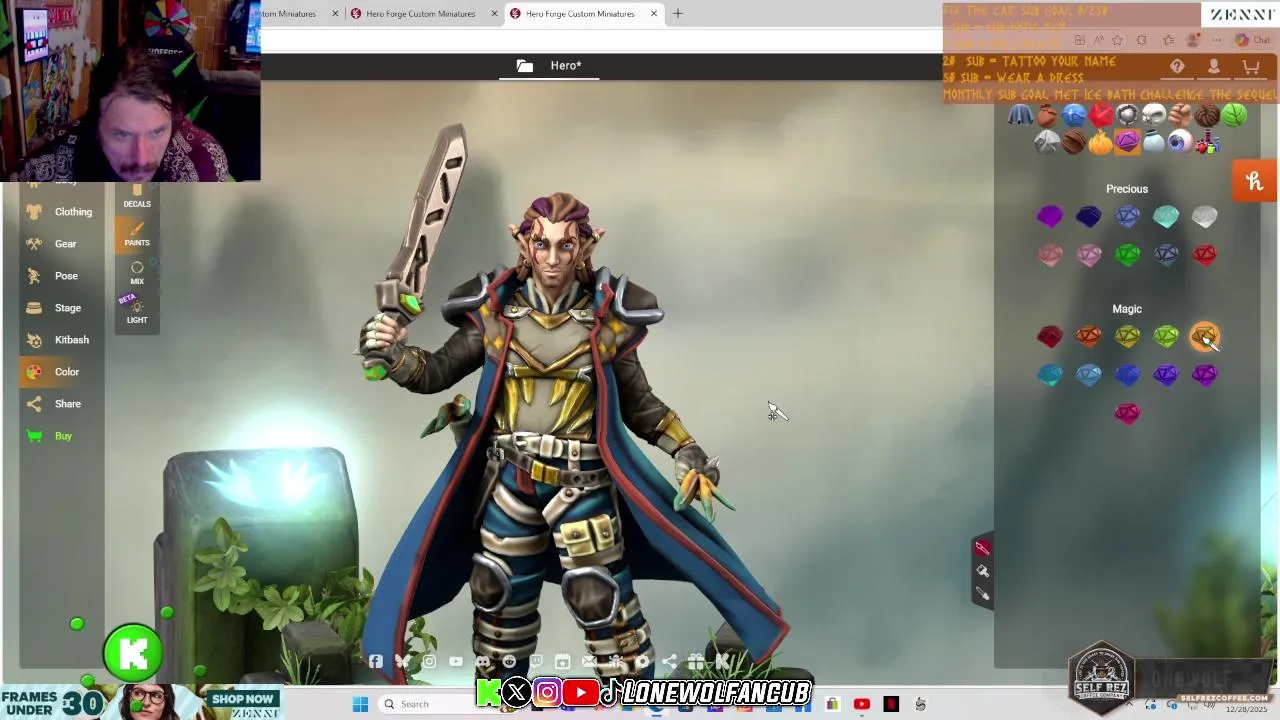Screen dimensions: 1280x720
Task: Select the Pose menu item
Action: pos(54,276)
